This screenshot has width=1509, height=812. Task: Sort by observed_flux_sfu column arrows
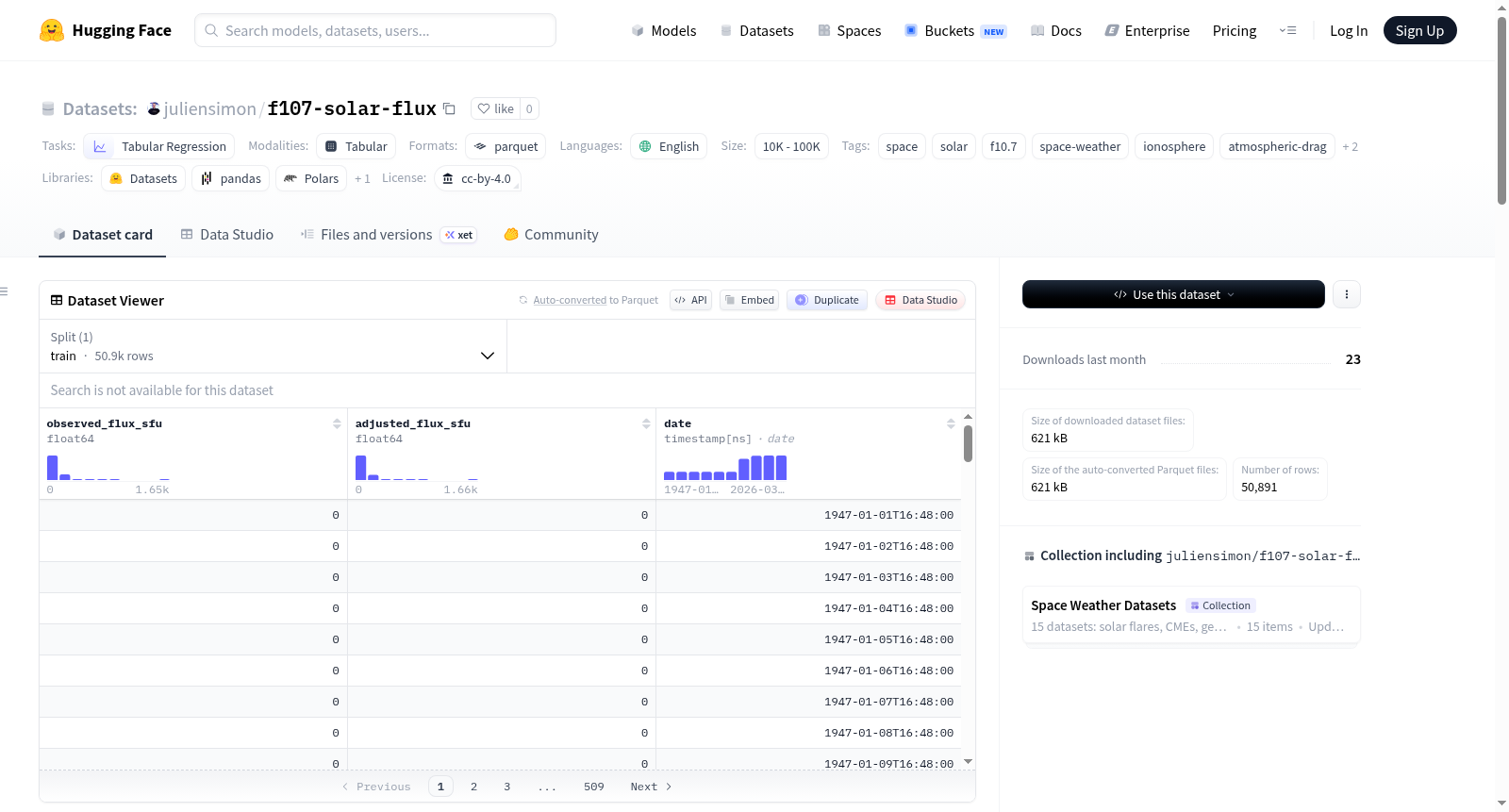(337, 423)
